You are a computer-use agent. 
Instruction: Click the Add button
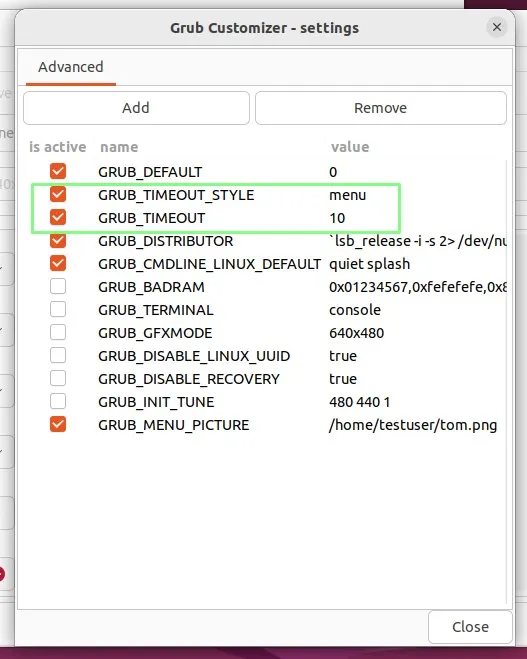[136, 108]
